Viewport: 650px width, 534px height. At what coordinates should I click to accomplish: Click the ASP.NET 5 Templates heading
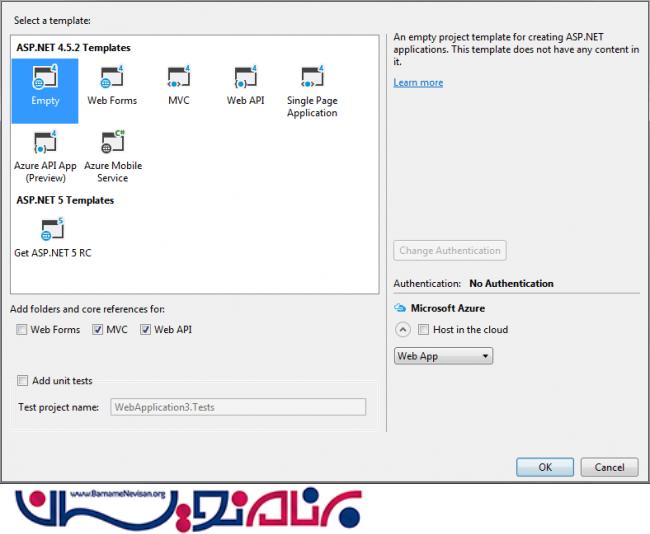(65, 200)
